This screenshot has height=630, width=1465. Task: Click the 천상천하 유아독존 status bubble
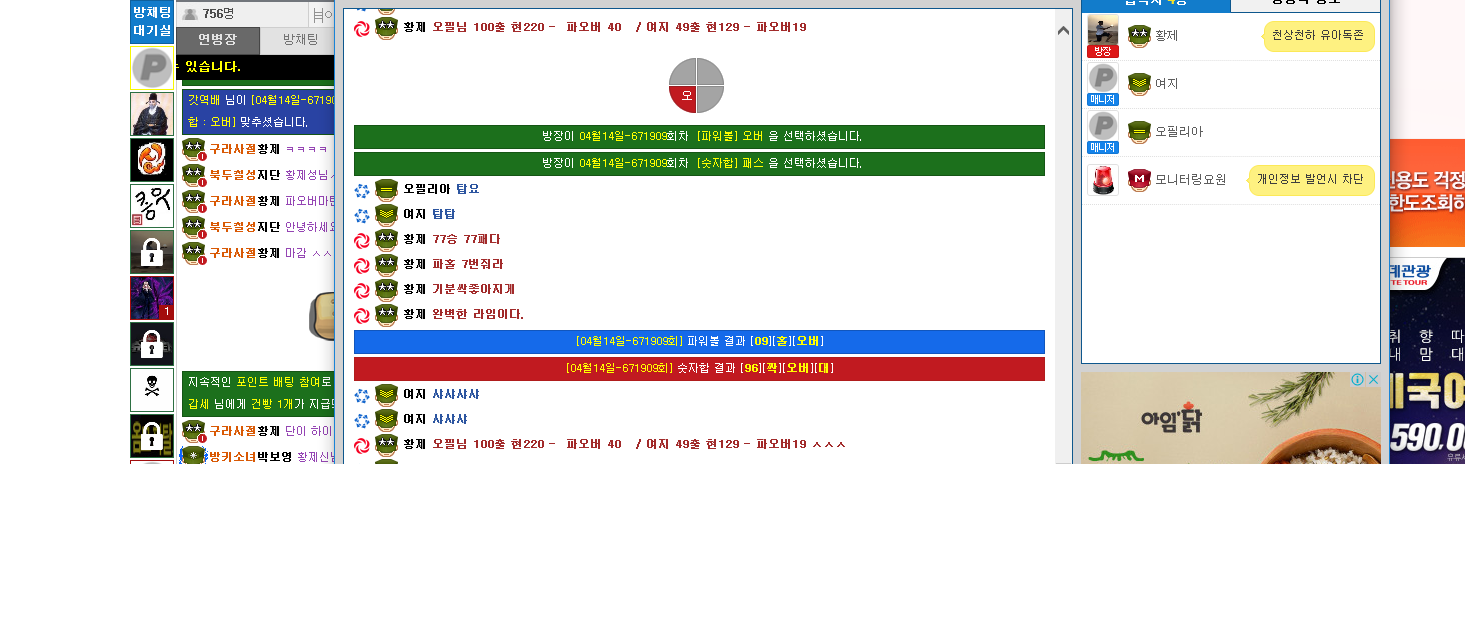tap(1318, 36)
